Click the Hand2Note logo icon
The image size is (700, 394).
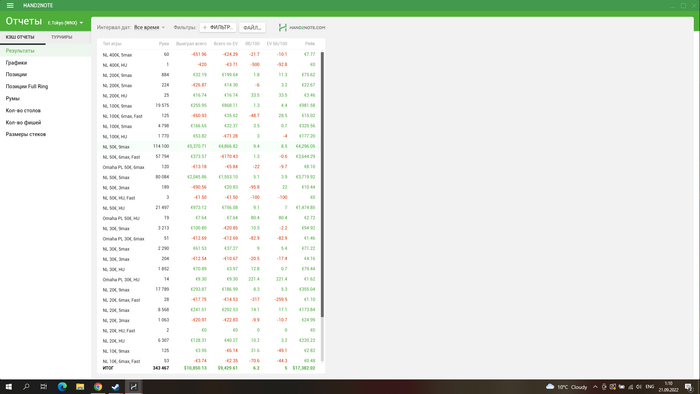click(283, 28)
